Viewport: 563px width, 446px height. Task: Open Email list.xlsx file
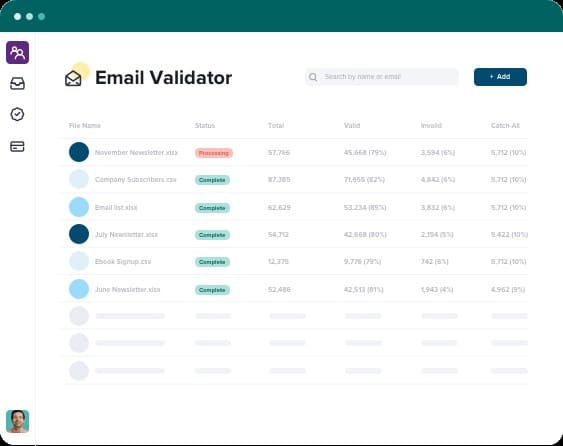tap(116, 208)
